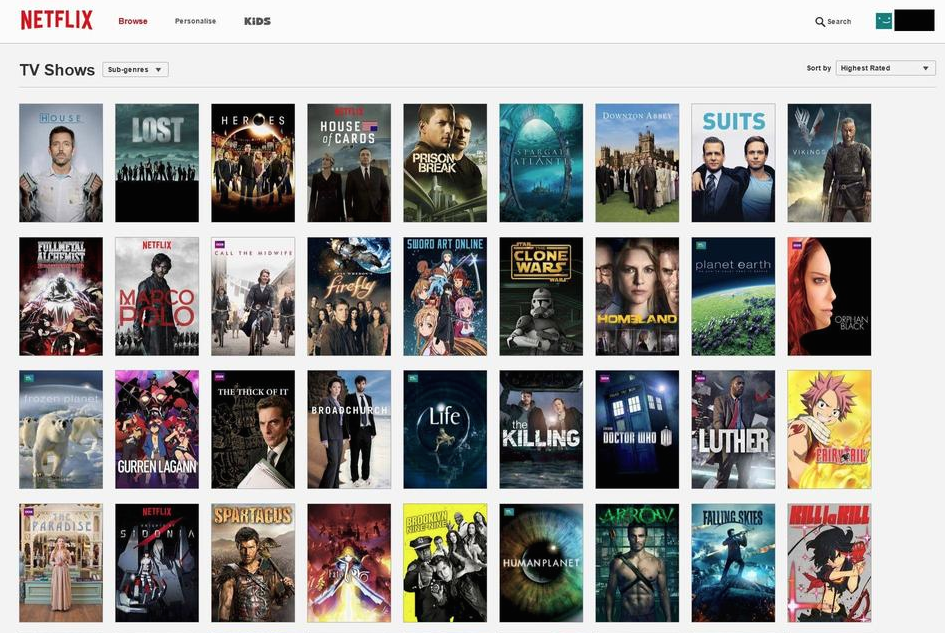This screenshot has height=633, width=945.
Task: Expand the Sub-genres dropdown
Action: point(136,69)
